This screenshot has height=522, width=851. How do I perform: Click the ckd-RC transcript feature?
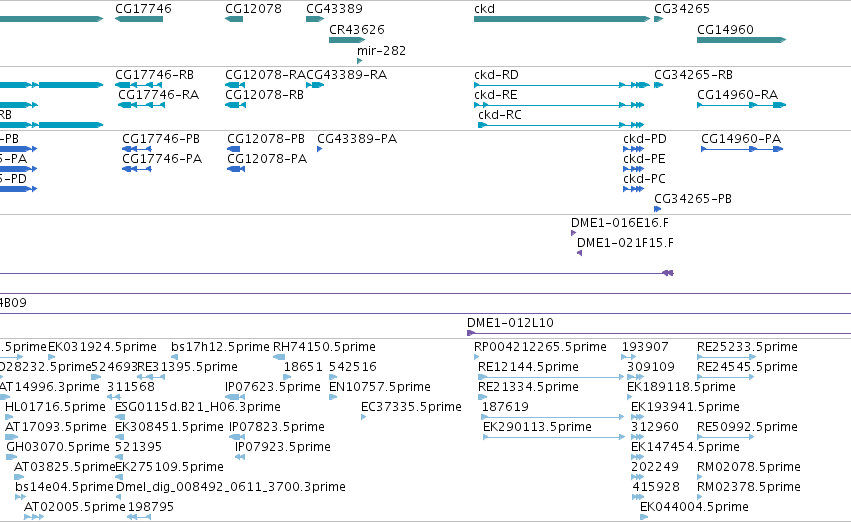[561, 125]
